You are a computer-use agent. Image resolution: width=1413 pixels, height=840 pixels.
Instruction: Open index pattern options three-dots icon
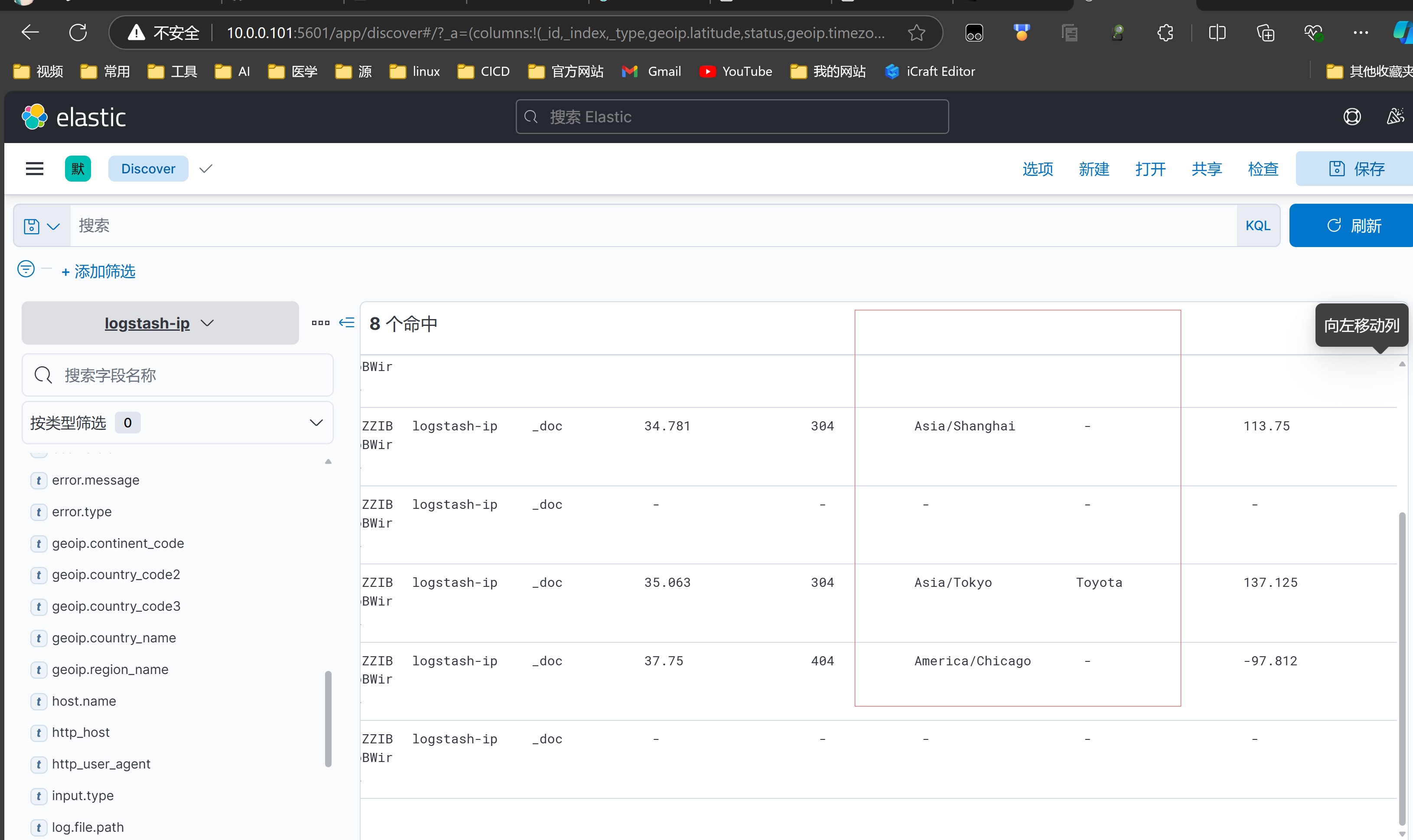[x=320, y=322]
